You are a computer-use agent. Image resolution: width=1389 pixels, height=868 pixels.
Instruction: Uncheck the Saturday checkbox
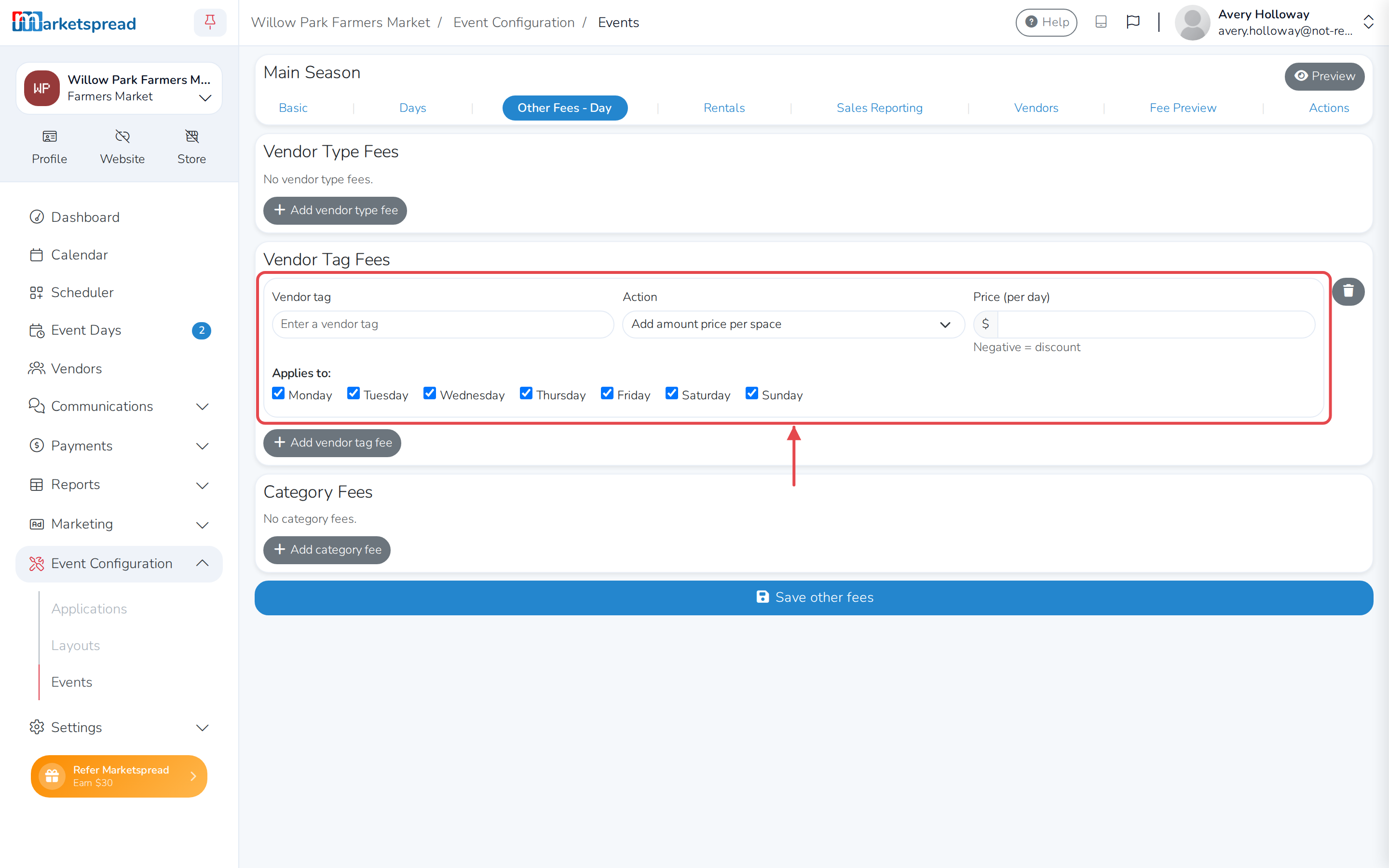[671, 393]
